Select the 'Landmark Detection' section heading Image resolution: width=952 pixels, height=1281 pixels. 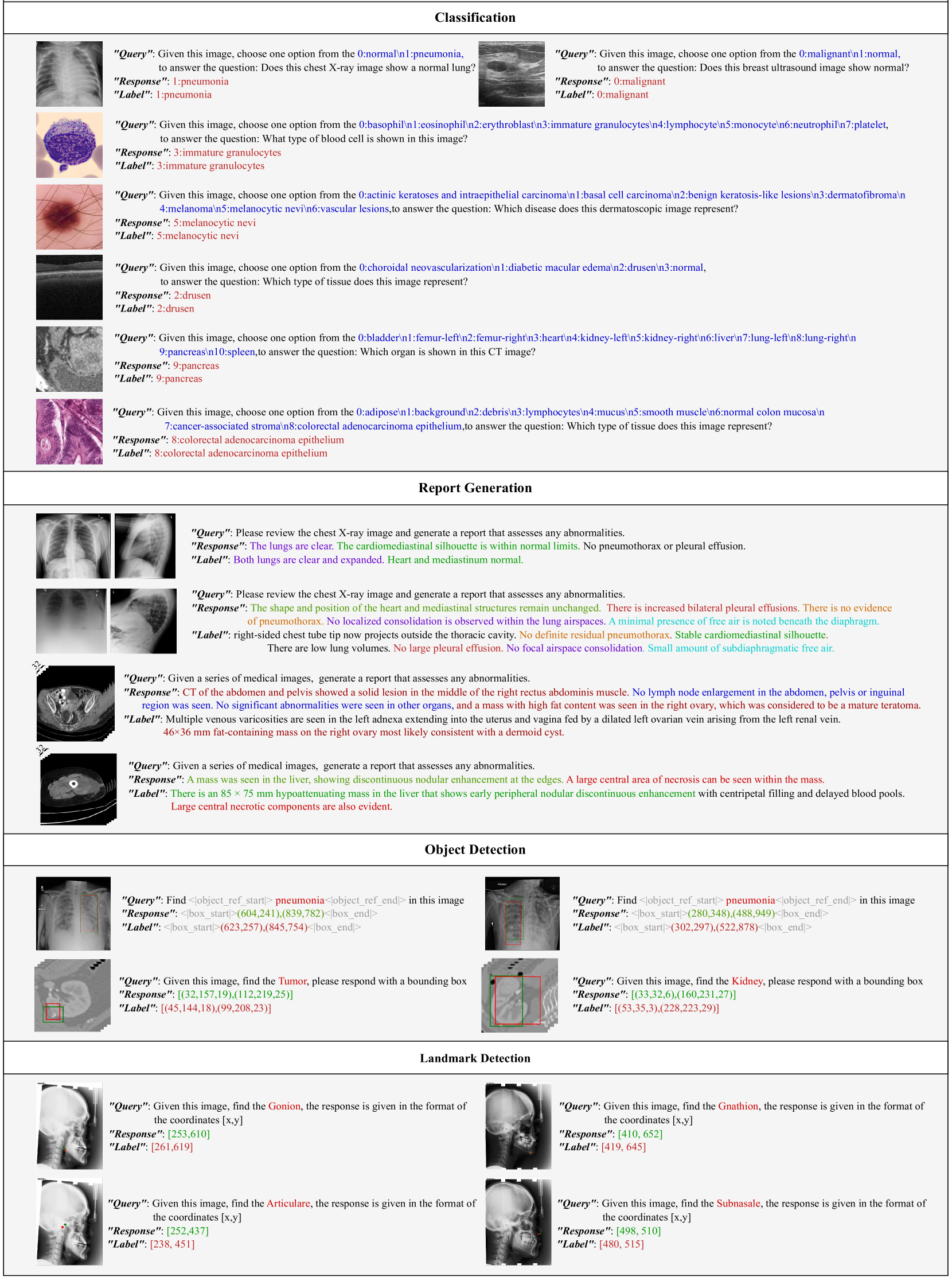point(475,1058)
